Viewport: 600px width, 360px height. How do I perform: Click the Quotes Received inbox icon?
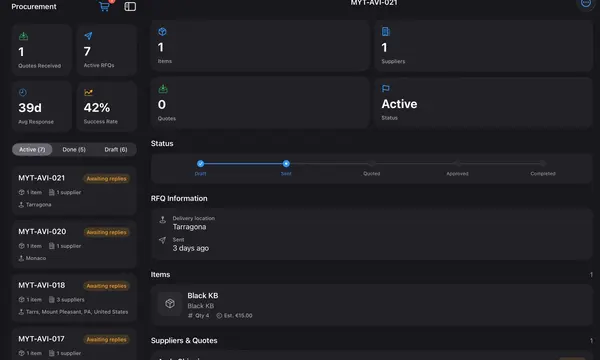click(23, 36)
